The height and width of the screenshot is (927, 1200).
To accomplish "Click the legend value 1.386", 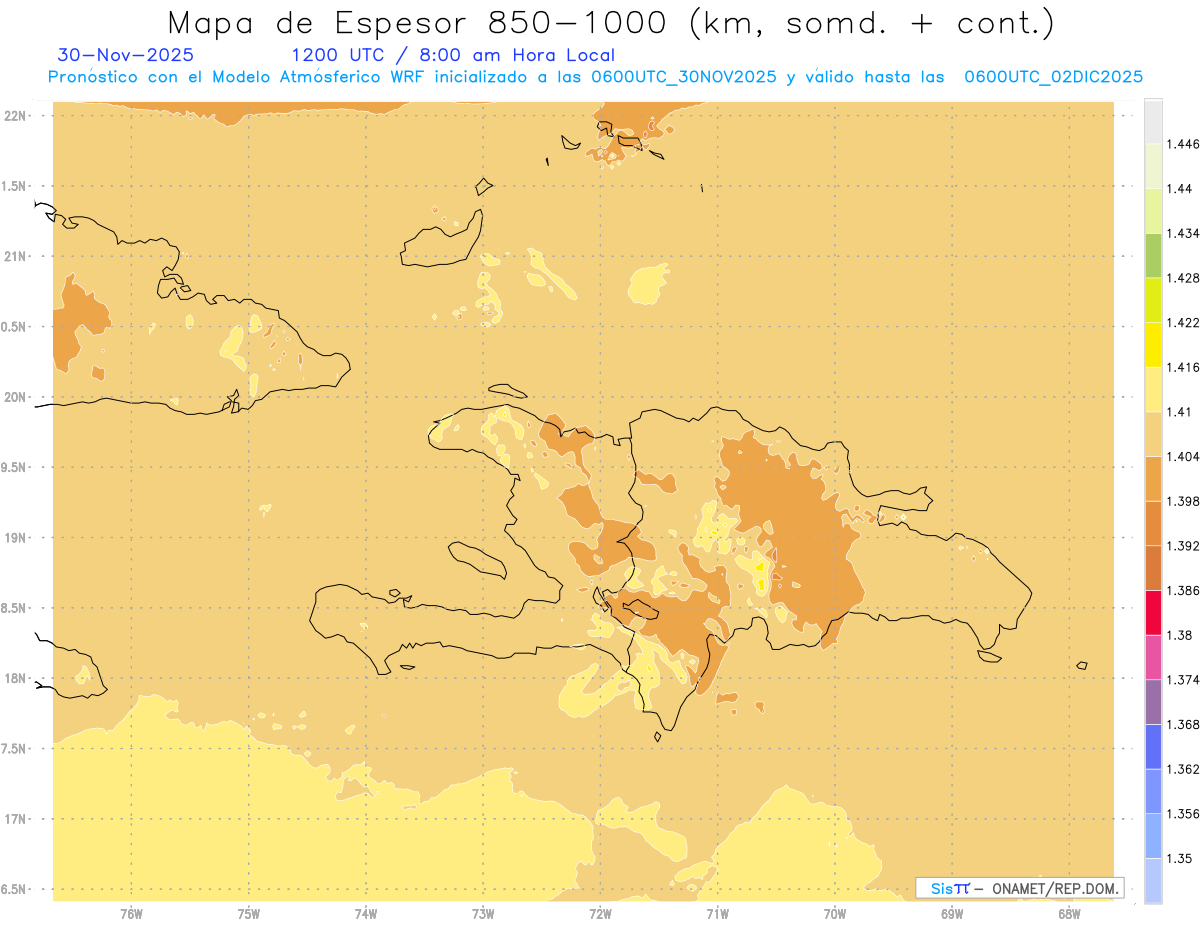I will tap(1182, 590).
